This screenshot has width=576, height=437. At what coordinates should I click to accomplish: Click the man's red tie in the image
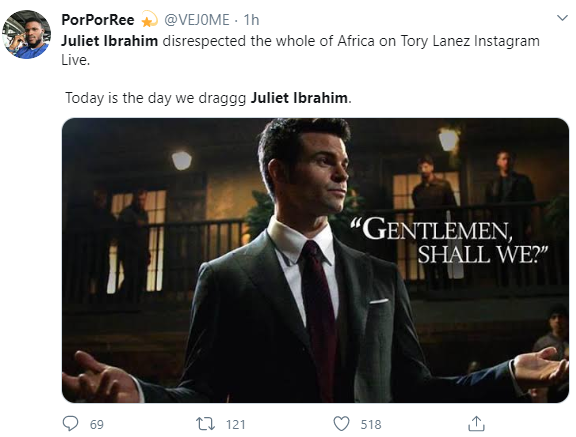pos(319,312)
